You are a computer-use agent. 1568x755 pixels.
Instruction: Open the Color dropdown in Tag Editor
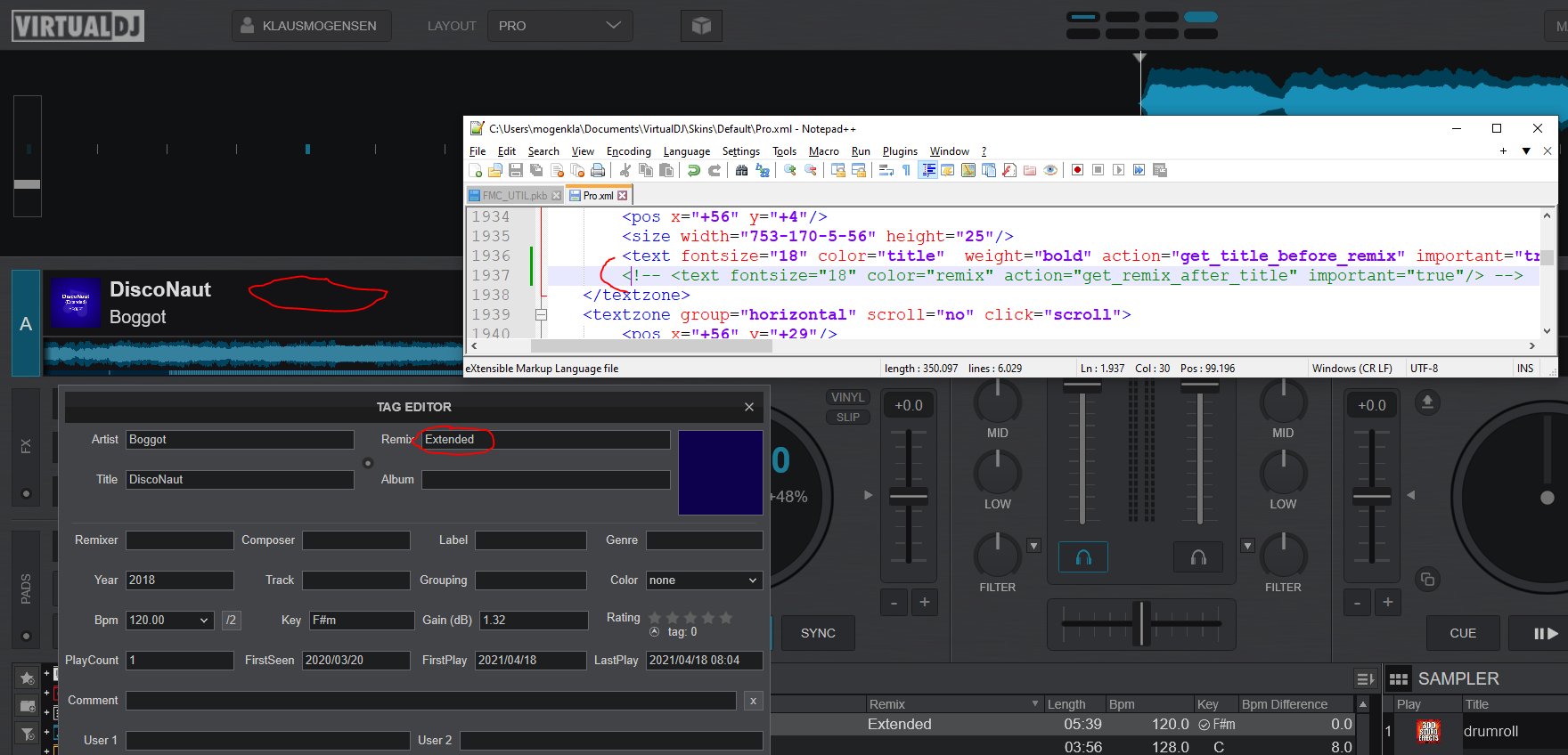(x=704, y=580)
